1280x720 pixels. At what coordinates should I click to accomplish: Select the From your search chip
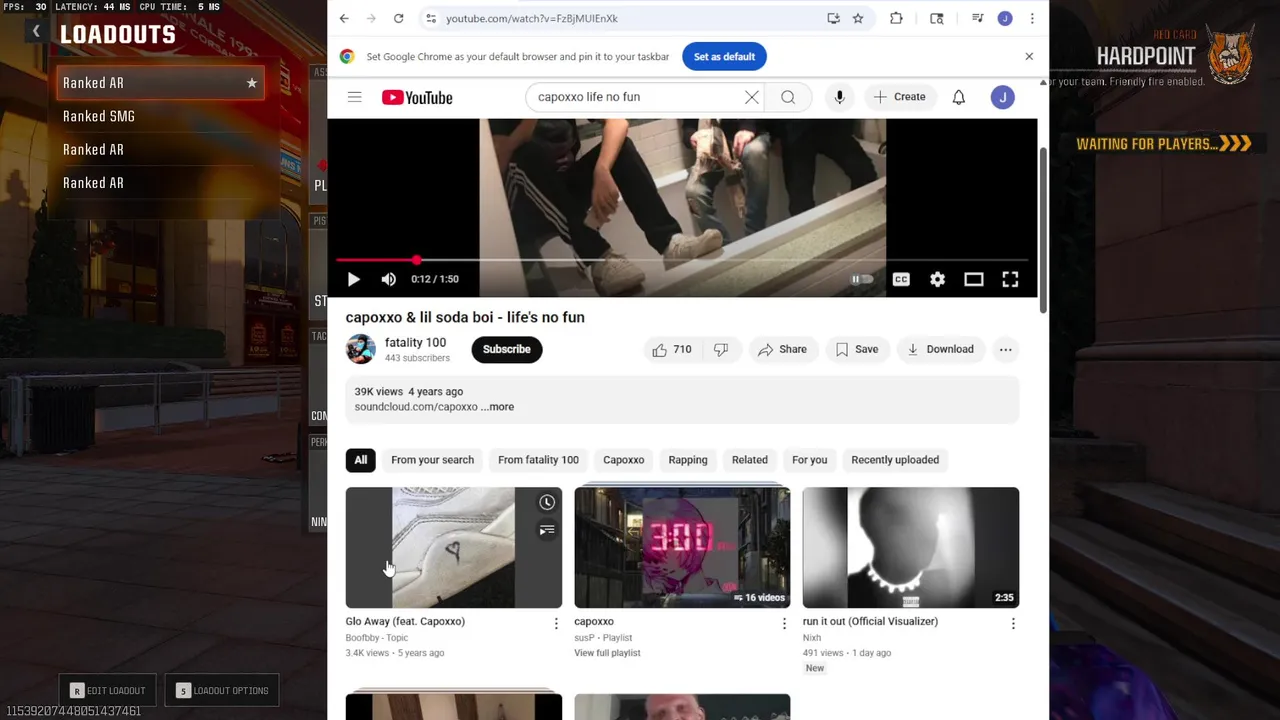(x=432, y=460)
